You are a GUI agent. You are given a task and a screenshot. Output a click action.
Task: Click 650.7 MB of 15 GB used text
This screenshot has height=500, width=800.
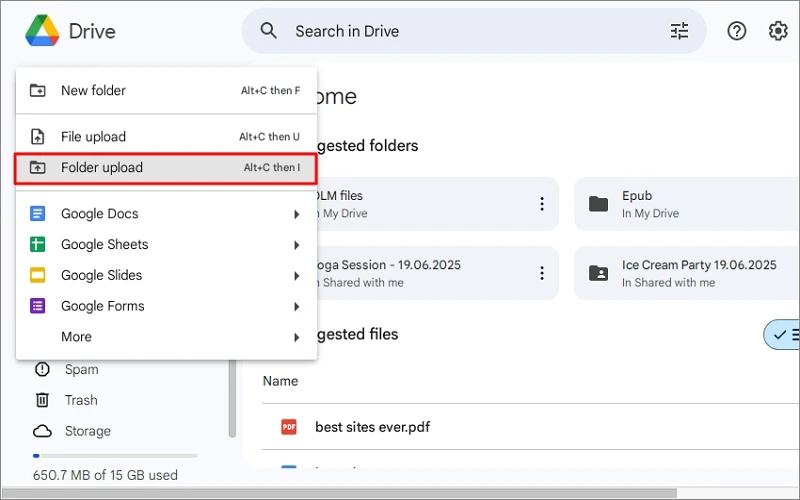(x=106, y=475)
